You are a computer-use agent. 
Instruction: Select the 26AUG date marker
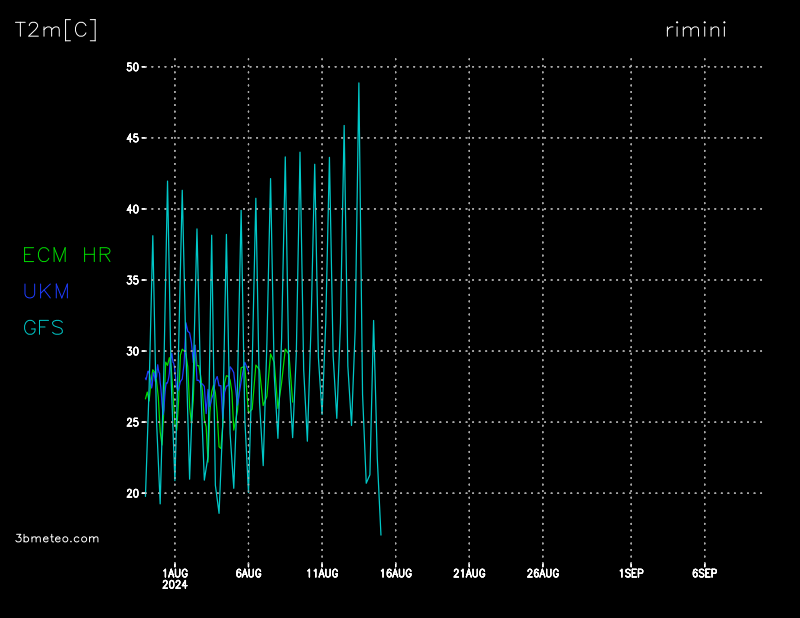542,573
